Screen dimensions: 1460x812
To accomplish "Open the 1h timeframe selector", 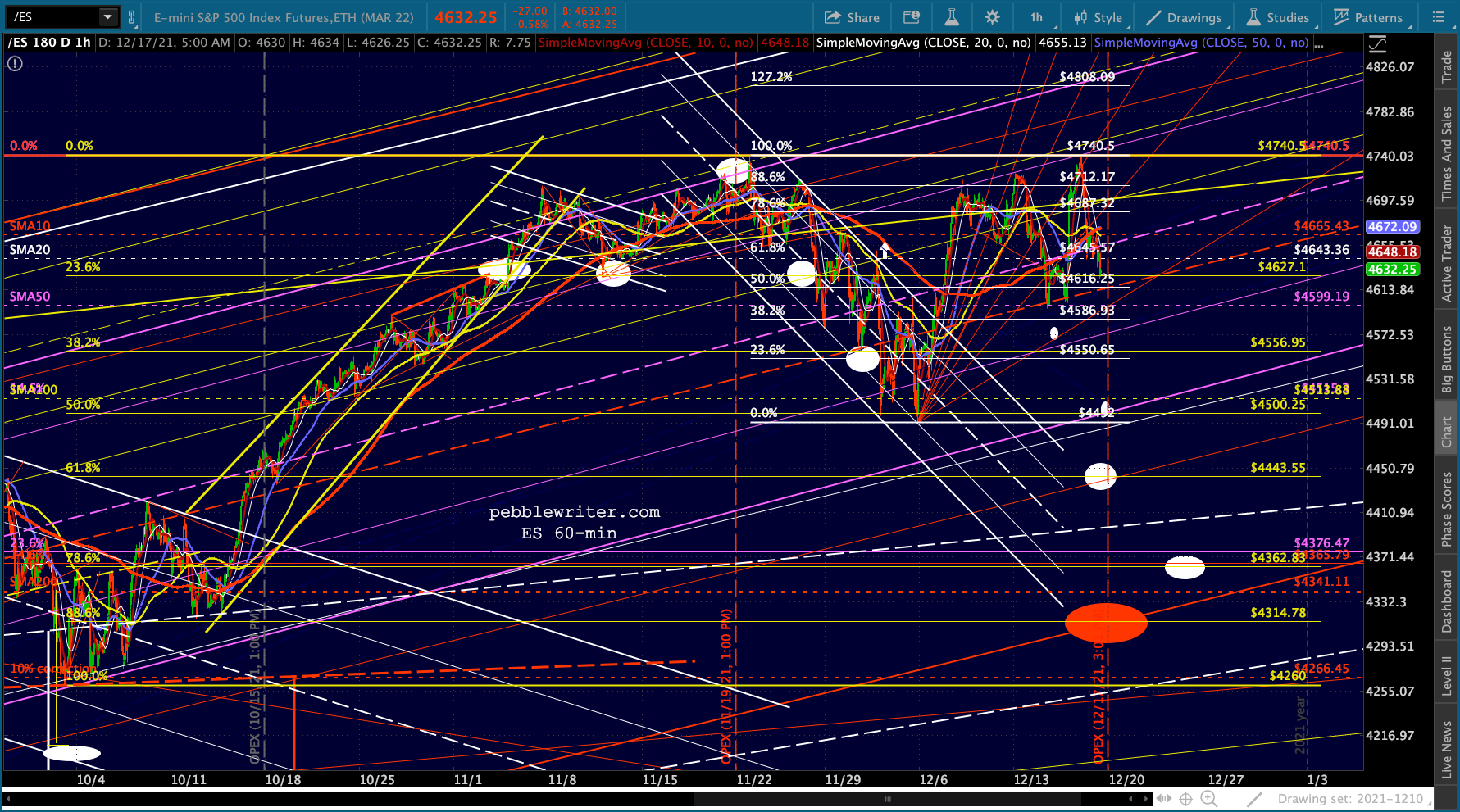I will pyautogui.click(x=1037, y=17).
